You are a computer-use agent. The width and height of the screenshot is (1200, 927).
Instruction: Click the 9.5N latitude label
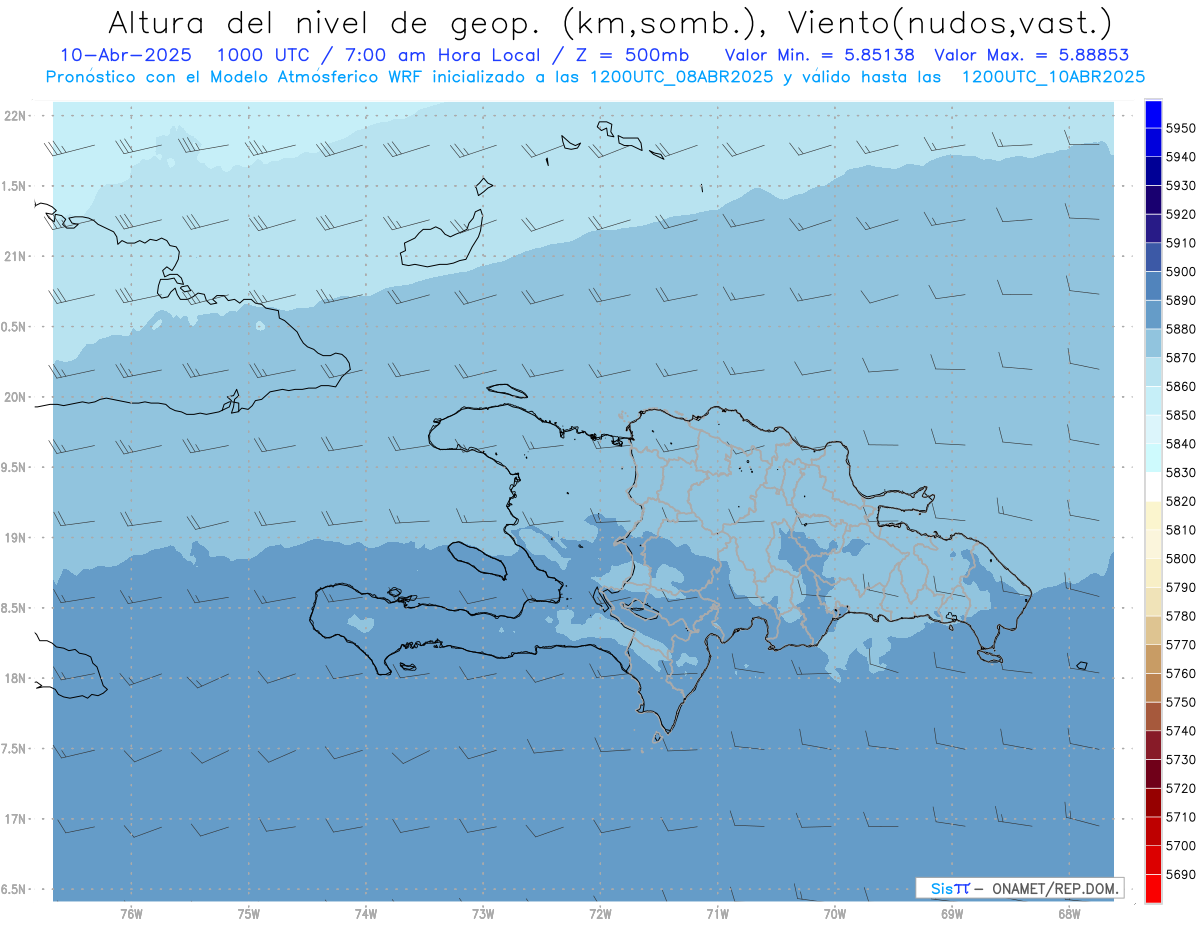pyautogui.click(x=13, y=467)
